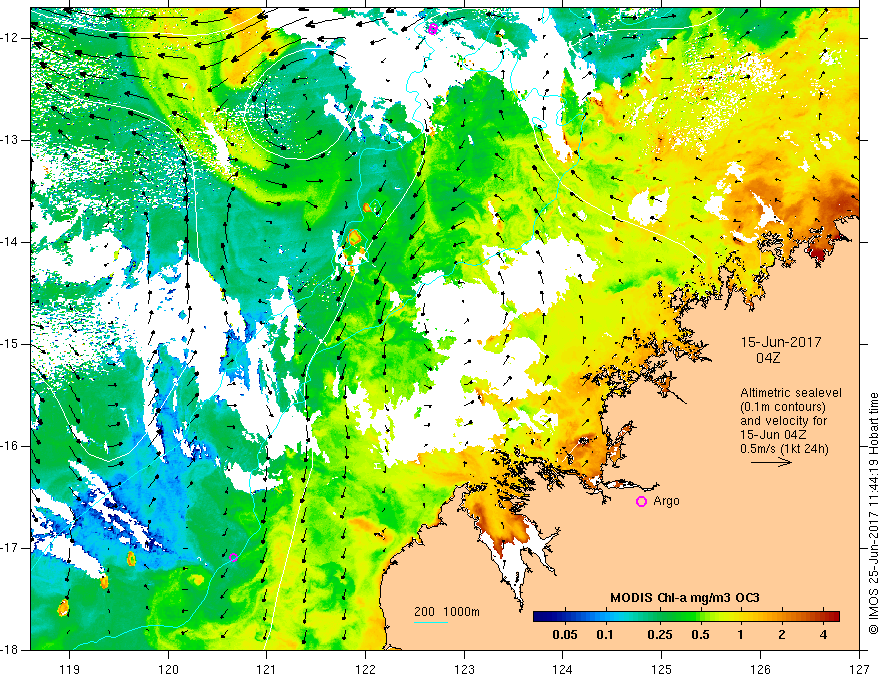
Task: Click the '15-Jun 04Z' caption line
Action: click(x=774, y=435)
